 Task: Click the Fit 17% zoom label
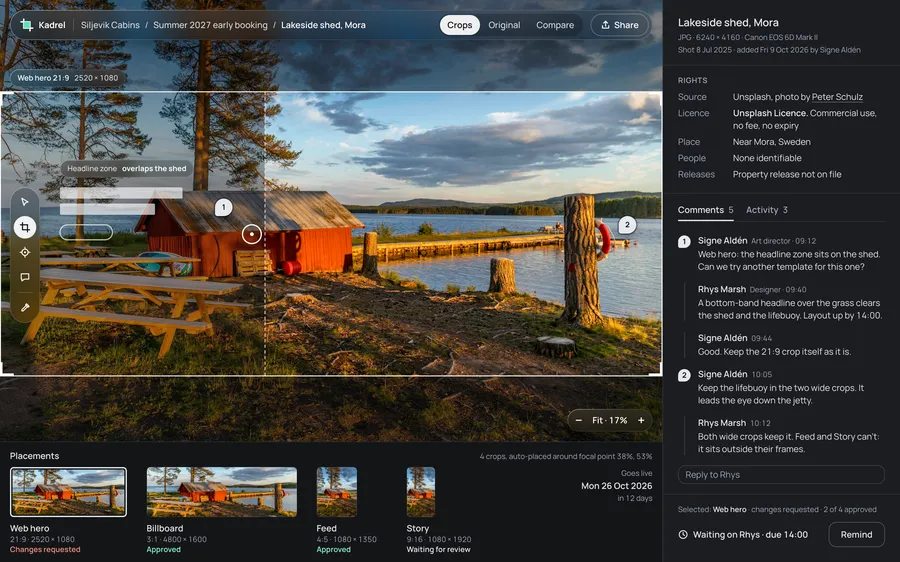[610, 420]
